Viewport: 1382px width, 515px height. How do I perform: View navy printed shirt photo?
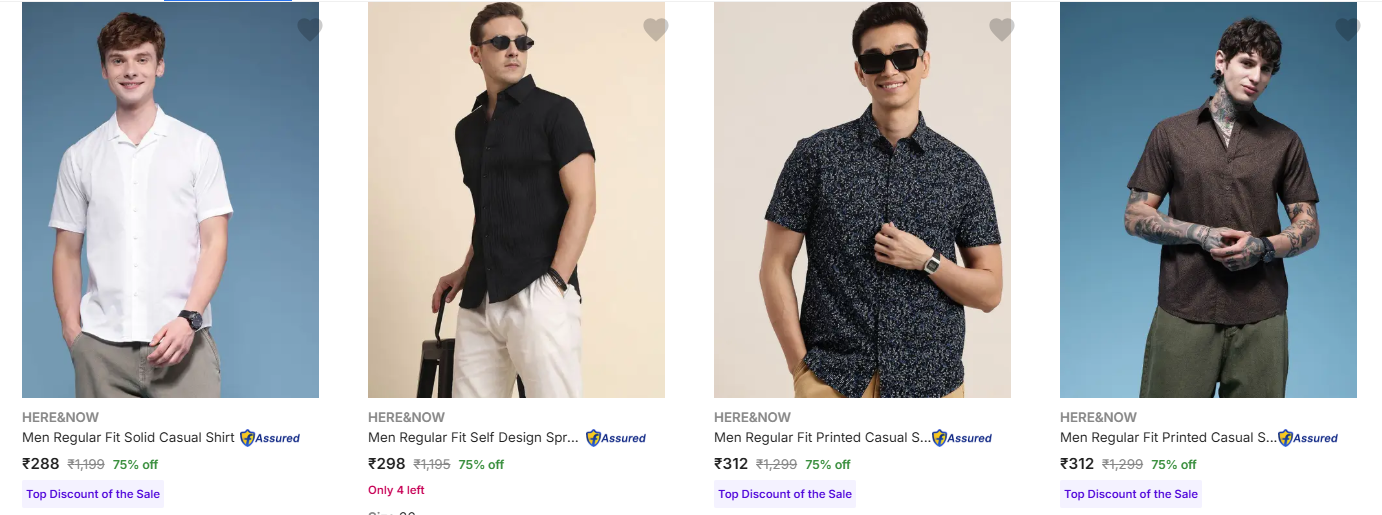click(x=862, y=200)
